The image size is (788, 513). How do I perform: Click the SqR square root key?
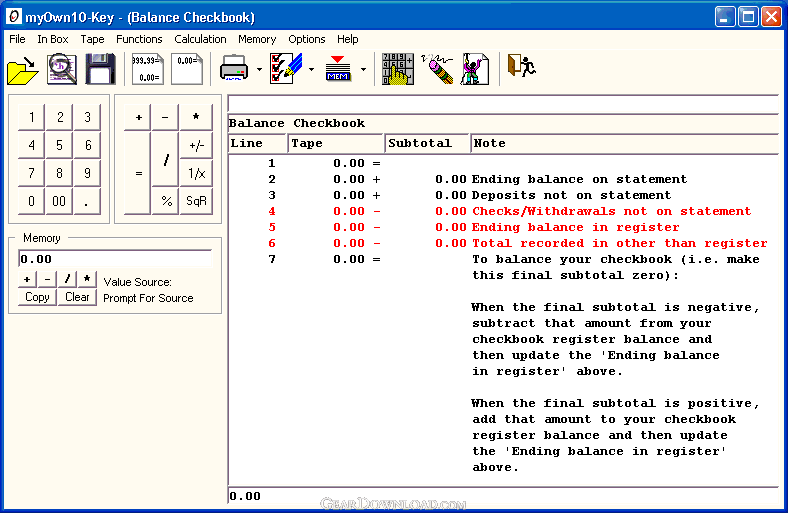pos(196,201)
